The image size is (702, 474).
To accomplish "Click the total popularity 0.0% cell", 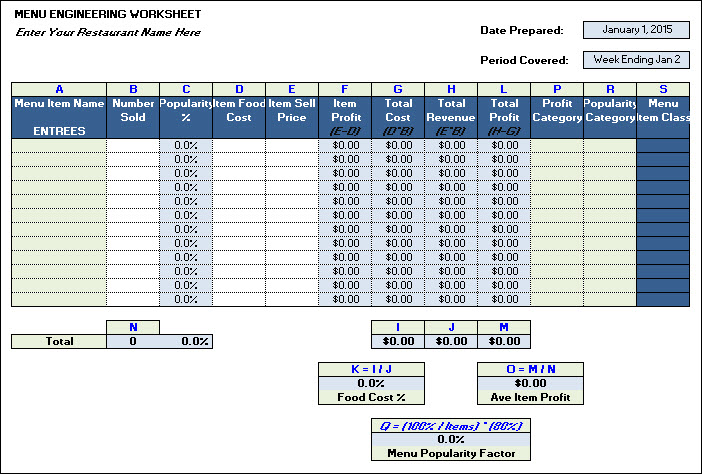I will [186, 342].
